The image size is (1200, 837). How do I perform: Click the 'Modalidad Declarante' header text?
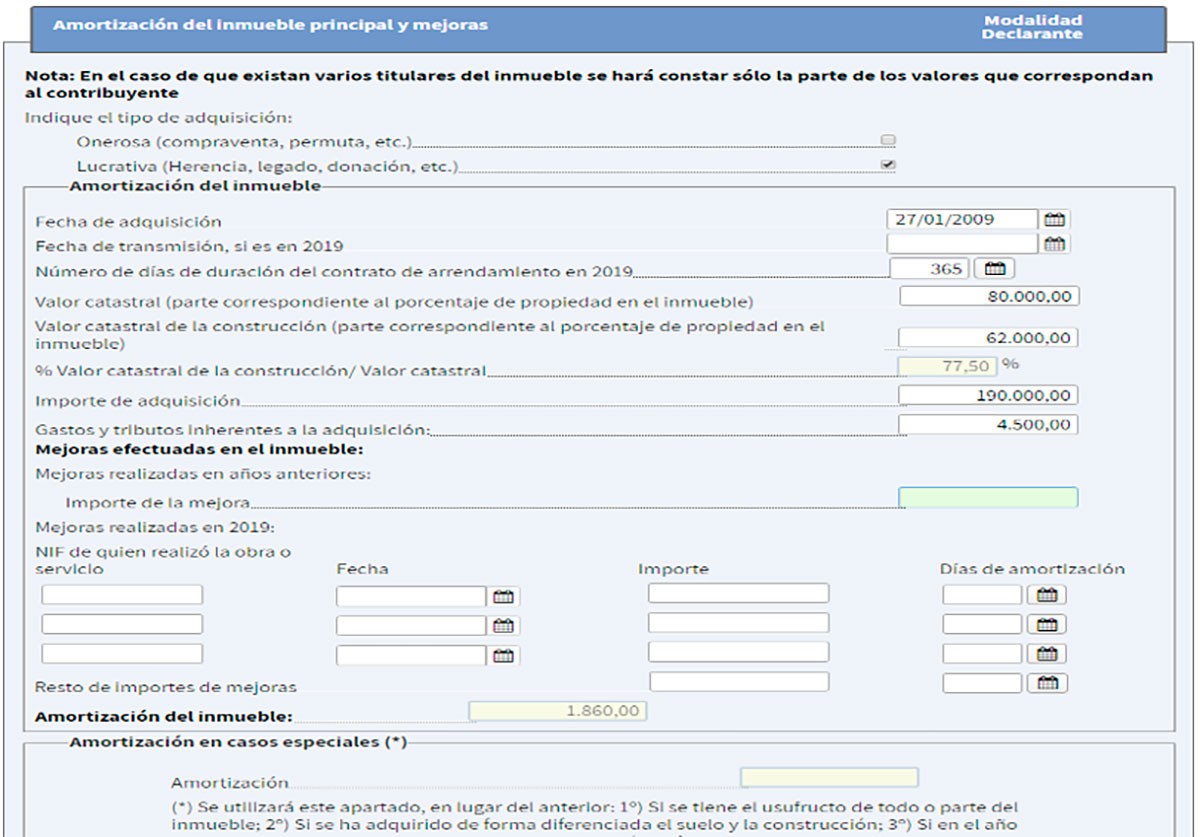[x=1032, y=27]
